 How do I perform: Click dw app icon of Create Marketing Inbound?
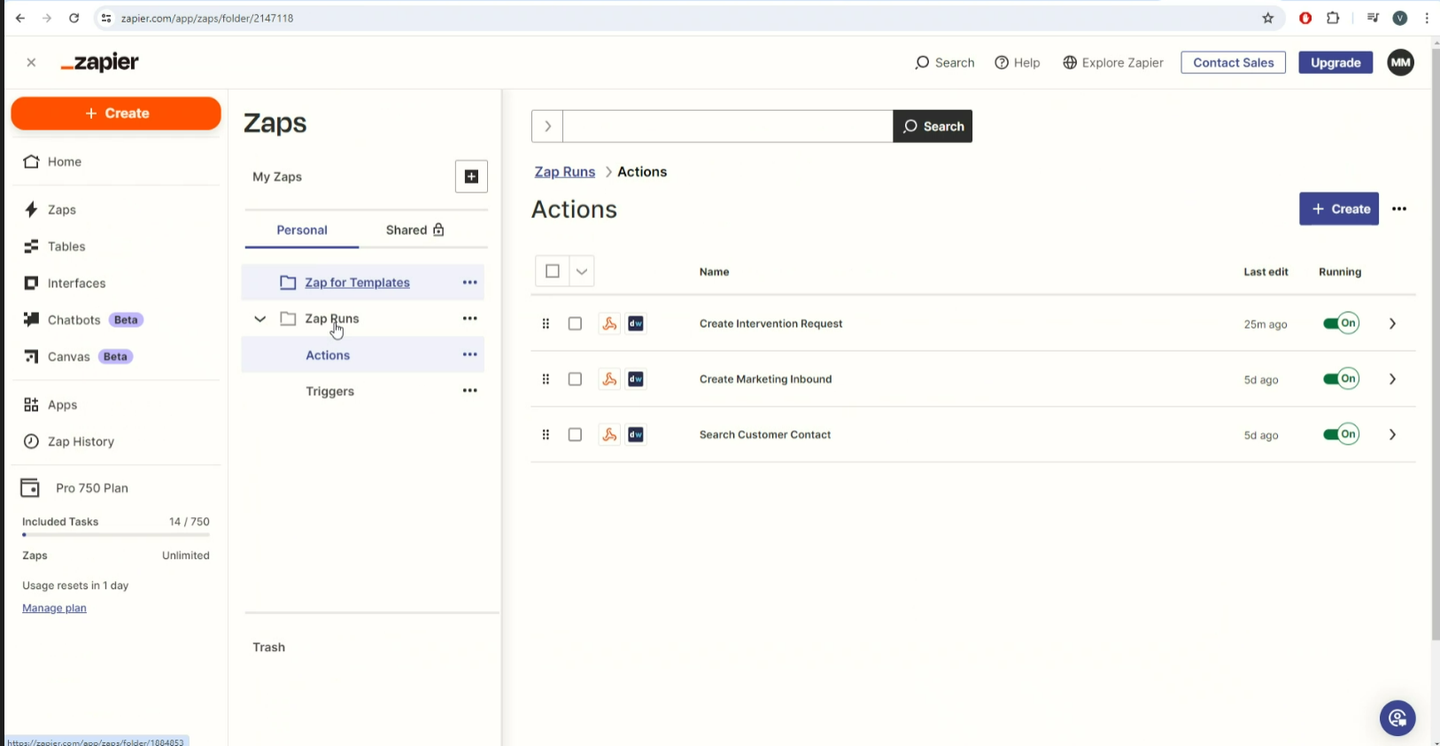[635, 379]
